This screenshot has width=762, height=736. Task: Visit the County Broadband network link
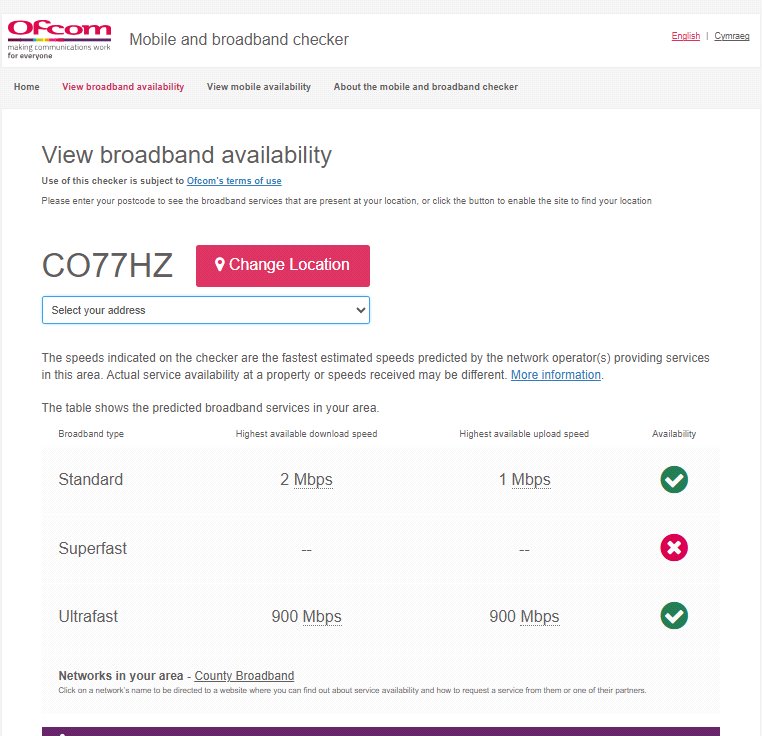[244, 676]
